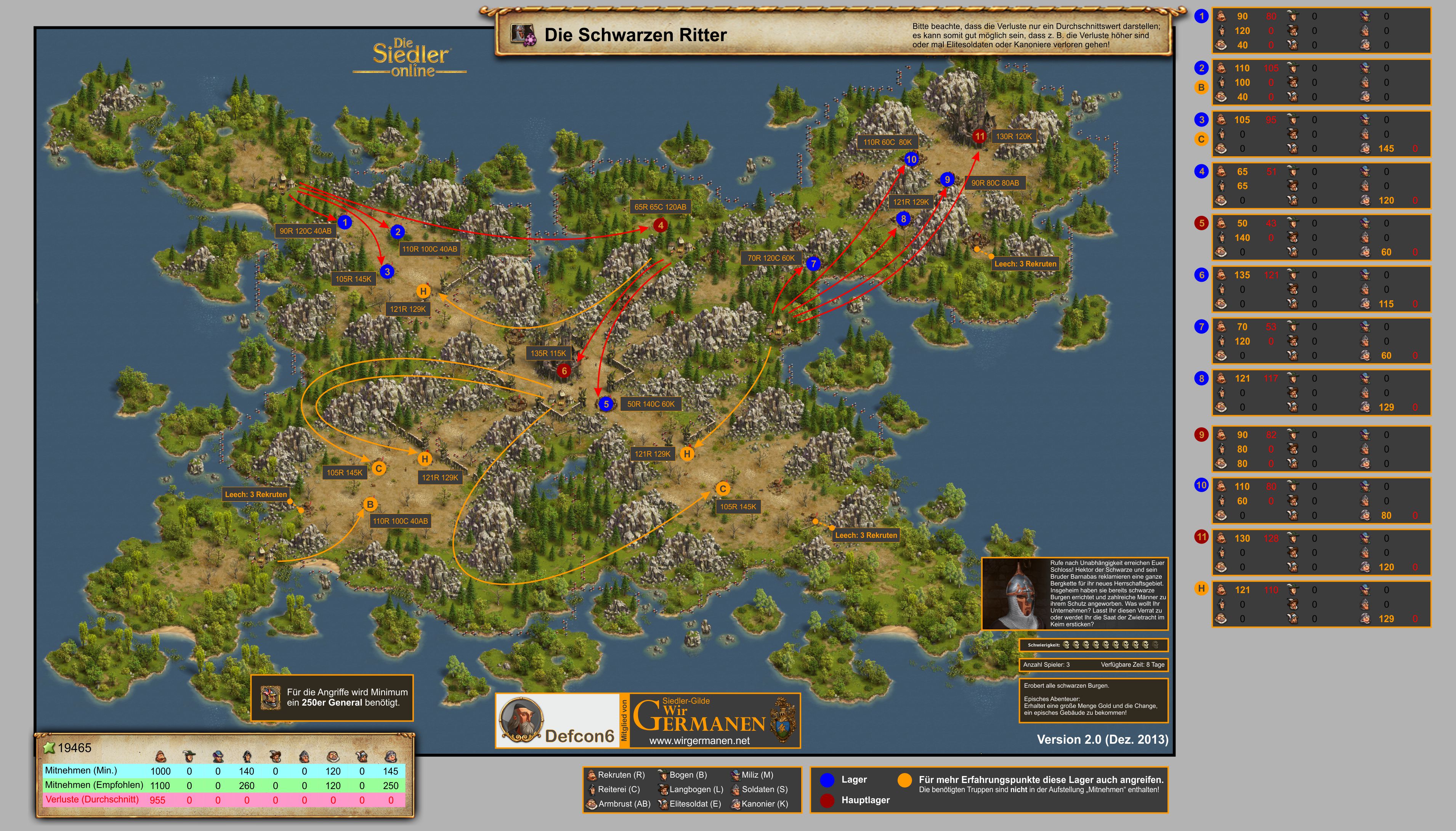
Task: Click the blue Lager color dot in the legend
Action: (x=827, y=780)
